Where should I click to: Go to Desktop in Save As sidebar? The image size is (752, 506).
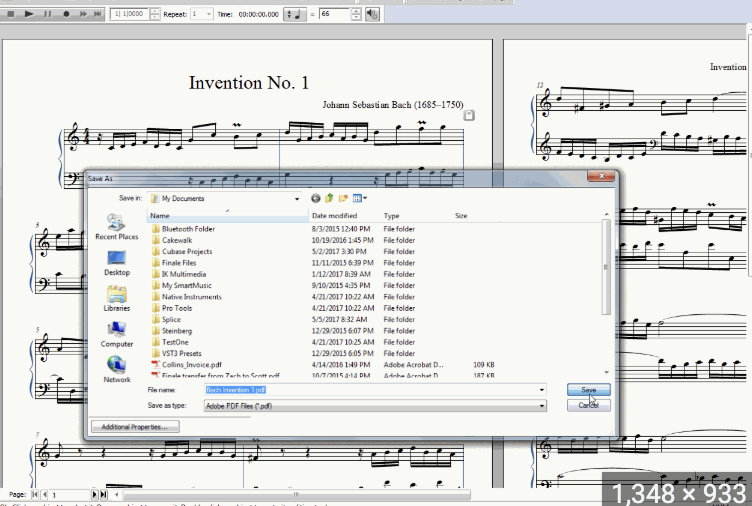(117, 263)
